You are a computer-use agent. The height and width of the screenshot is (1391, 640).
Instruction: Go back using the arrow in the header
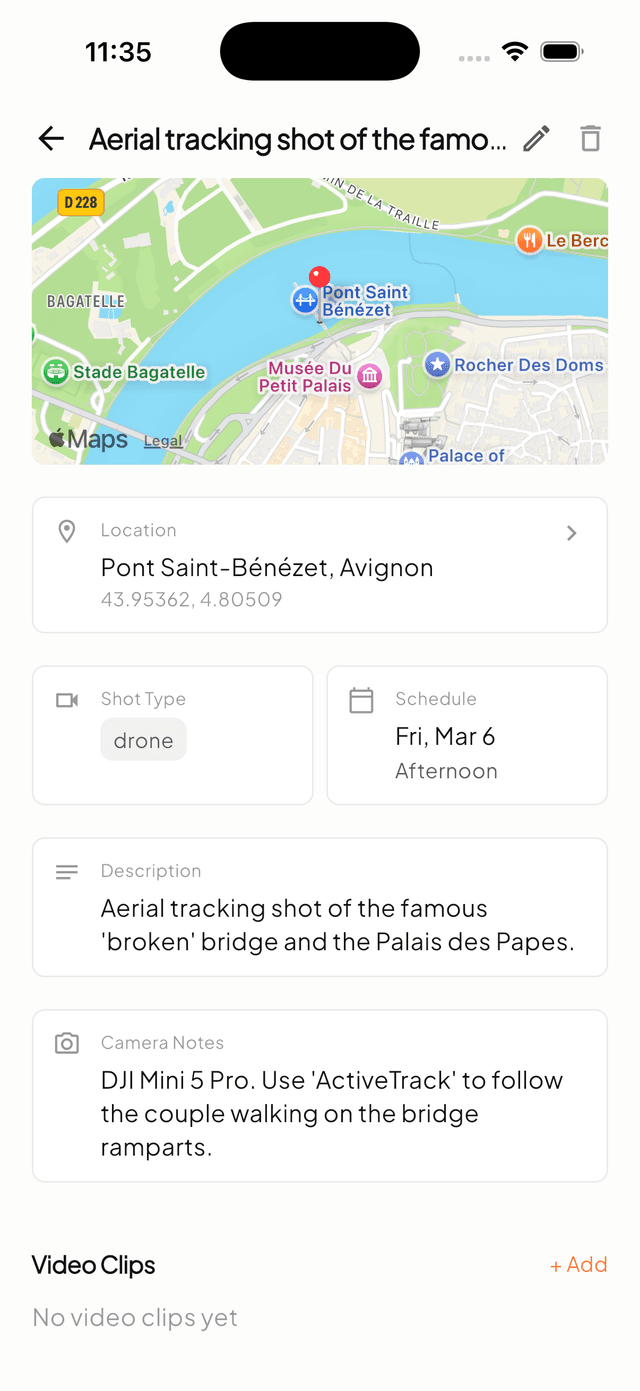50,139
